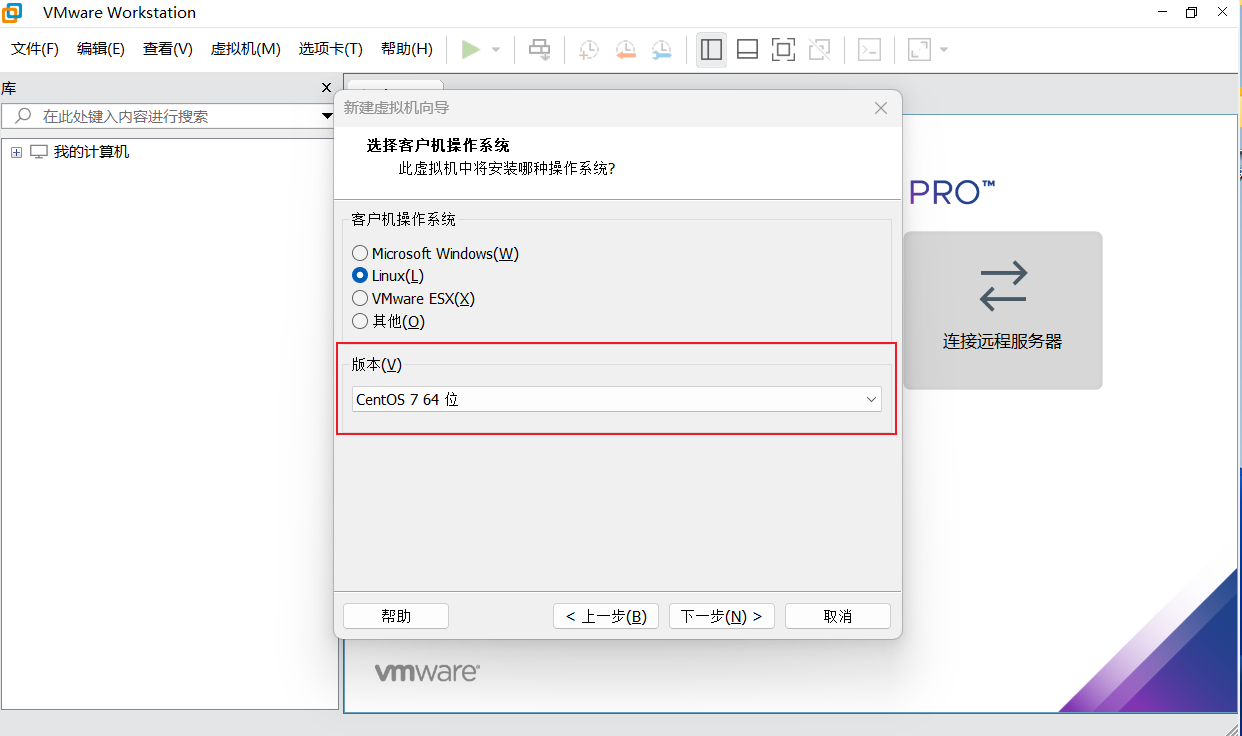Open the Tabs menu 选项卡(T)
The height and width of the screenshot is (736, 1242).
pos(331,49)
